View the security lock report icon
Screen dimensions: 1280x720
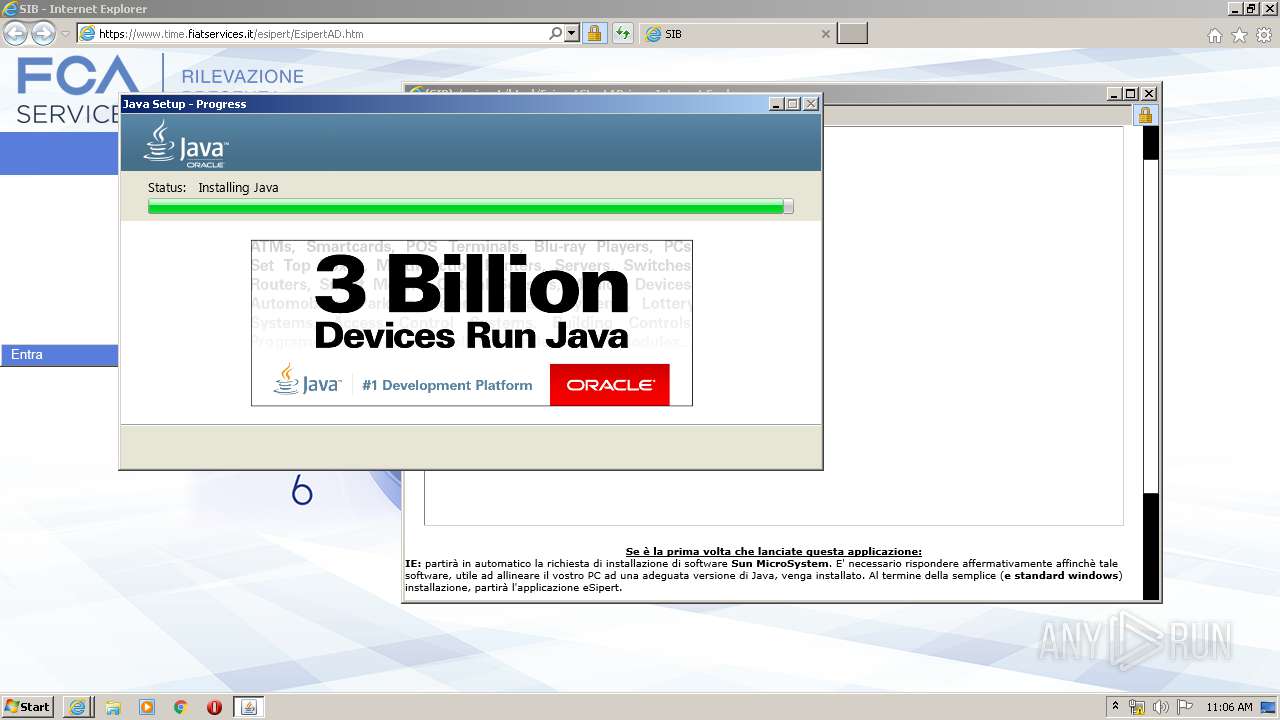[594, 34]
